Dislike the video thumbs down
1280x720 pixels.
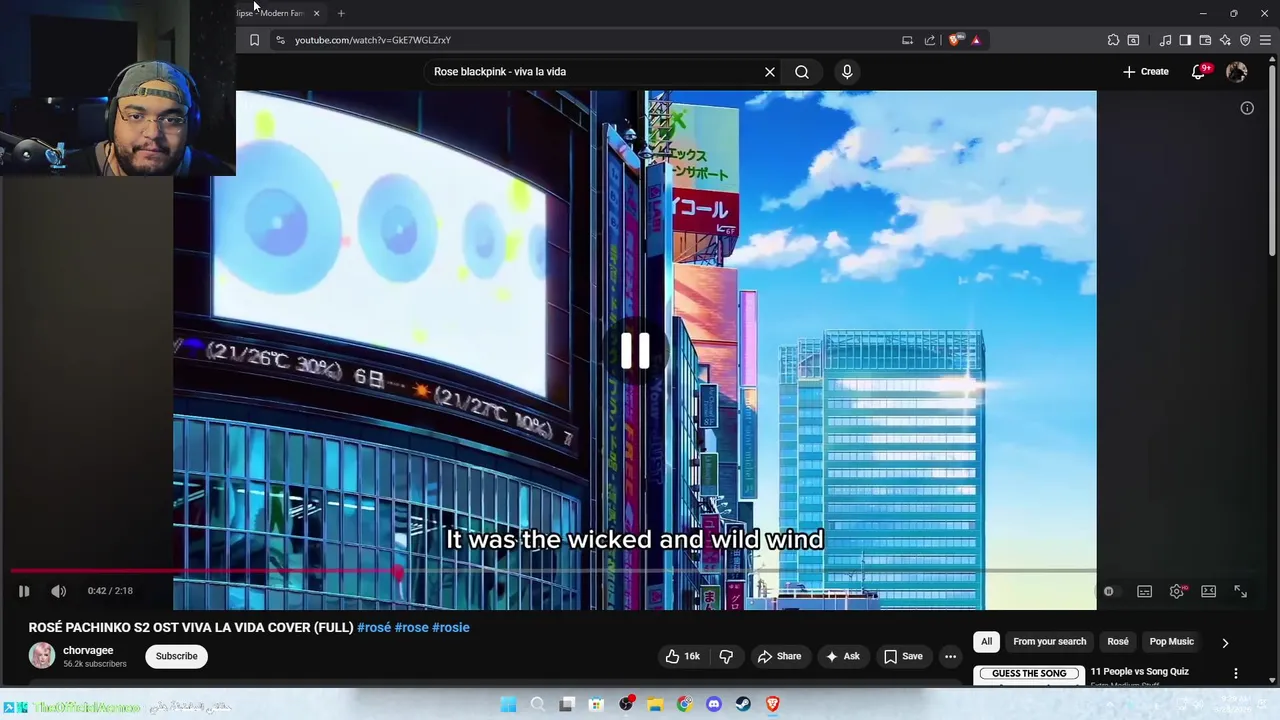point(726,656)
